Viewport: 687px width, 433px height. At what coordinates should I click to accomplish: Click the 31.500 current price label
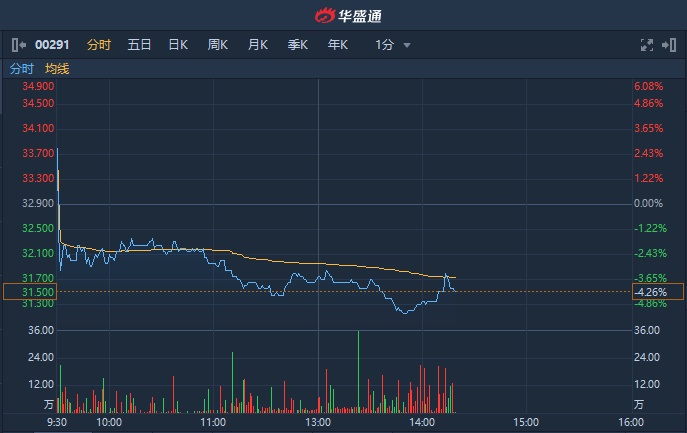38,292
